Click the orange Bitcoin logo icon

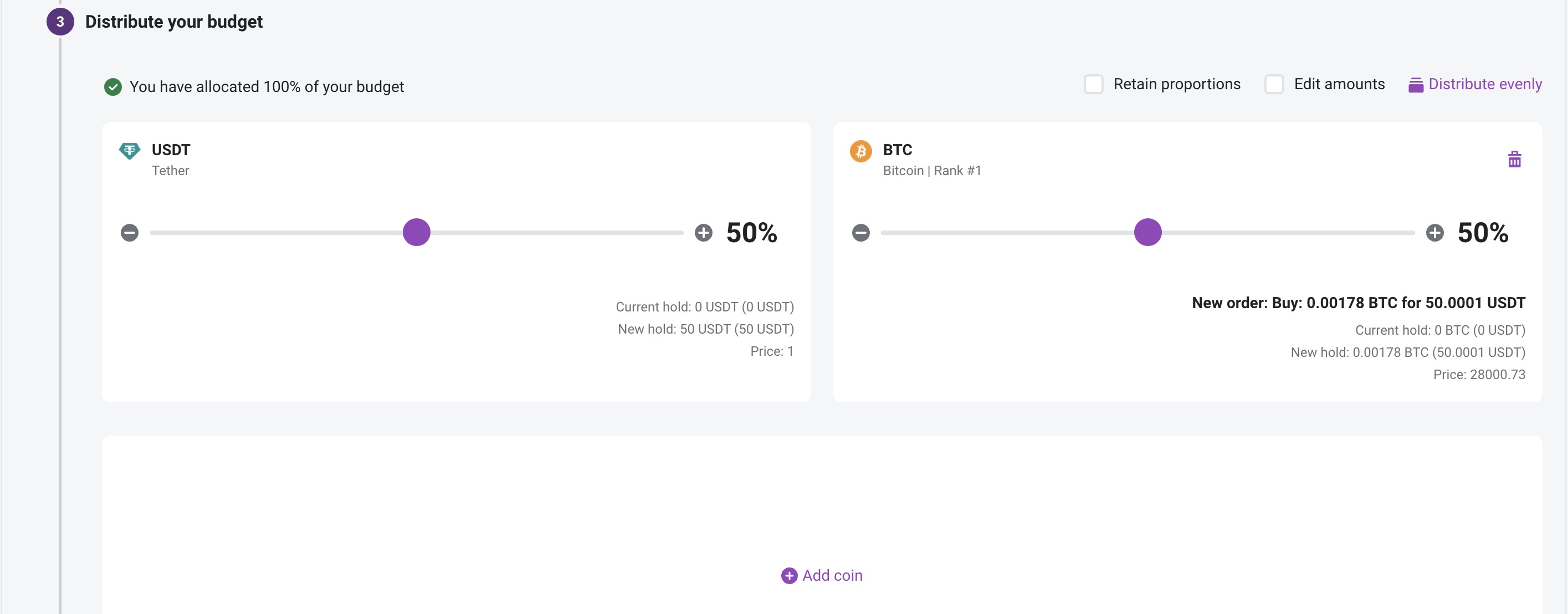(860, 151)
